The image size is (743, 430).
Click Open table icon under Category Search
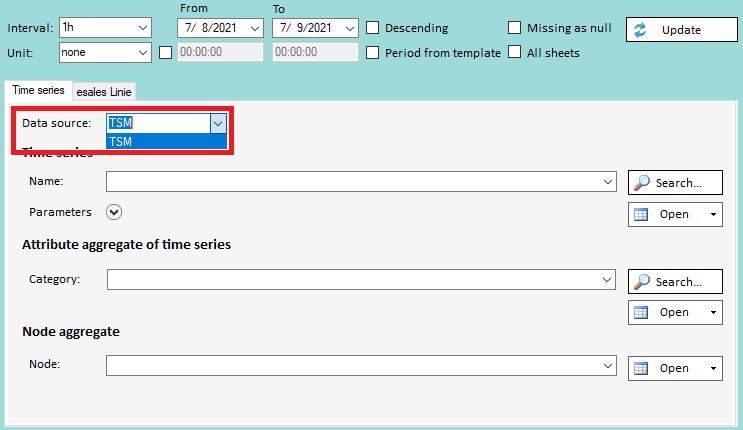click(x=643, y=312)
